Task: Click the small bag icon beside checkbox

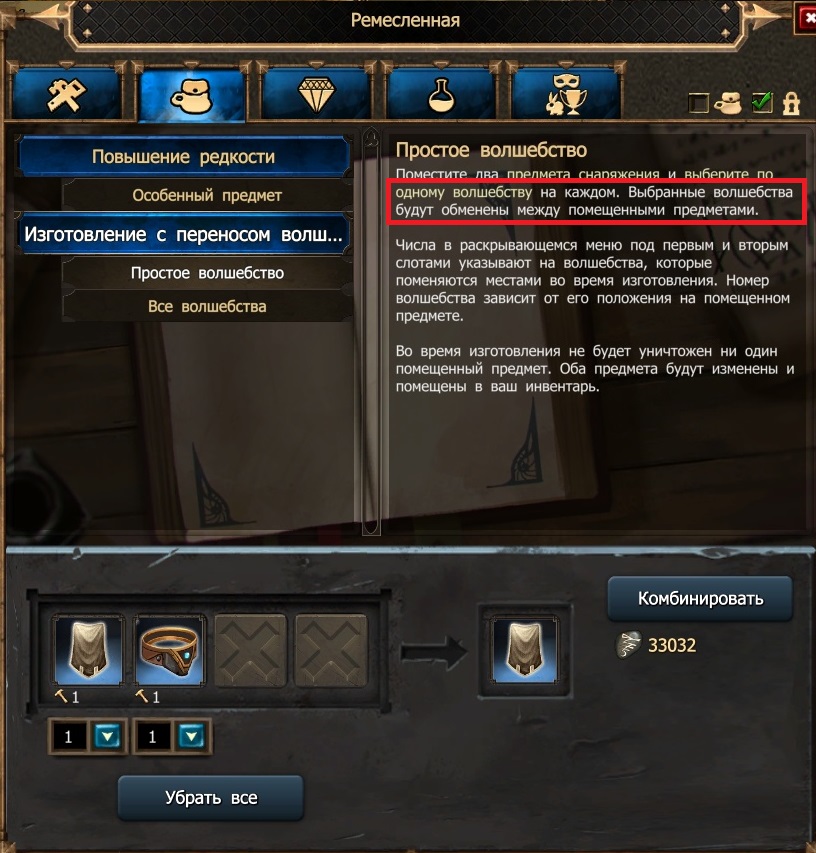Action: pyautogui.click(x=728, y=102)
